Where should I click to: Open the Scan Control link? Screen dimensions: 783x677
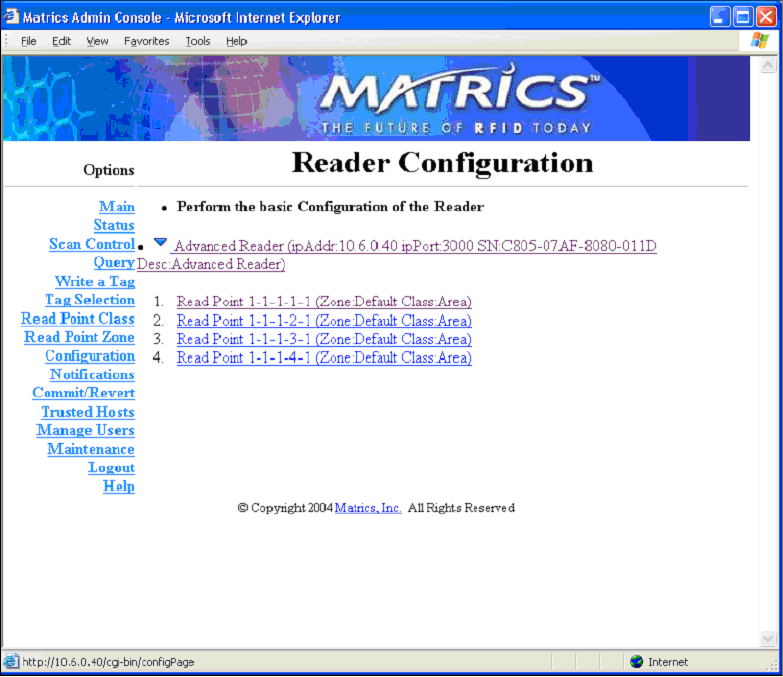[92, 244]
